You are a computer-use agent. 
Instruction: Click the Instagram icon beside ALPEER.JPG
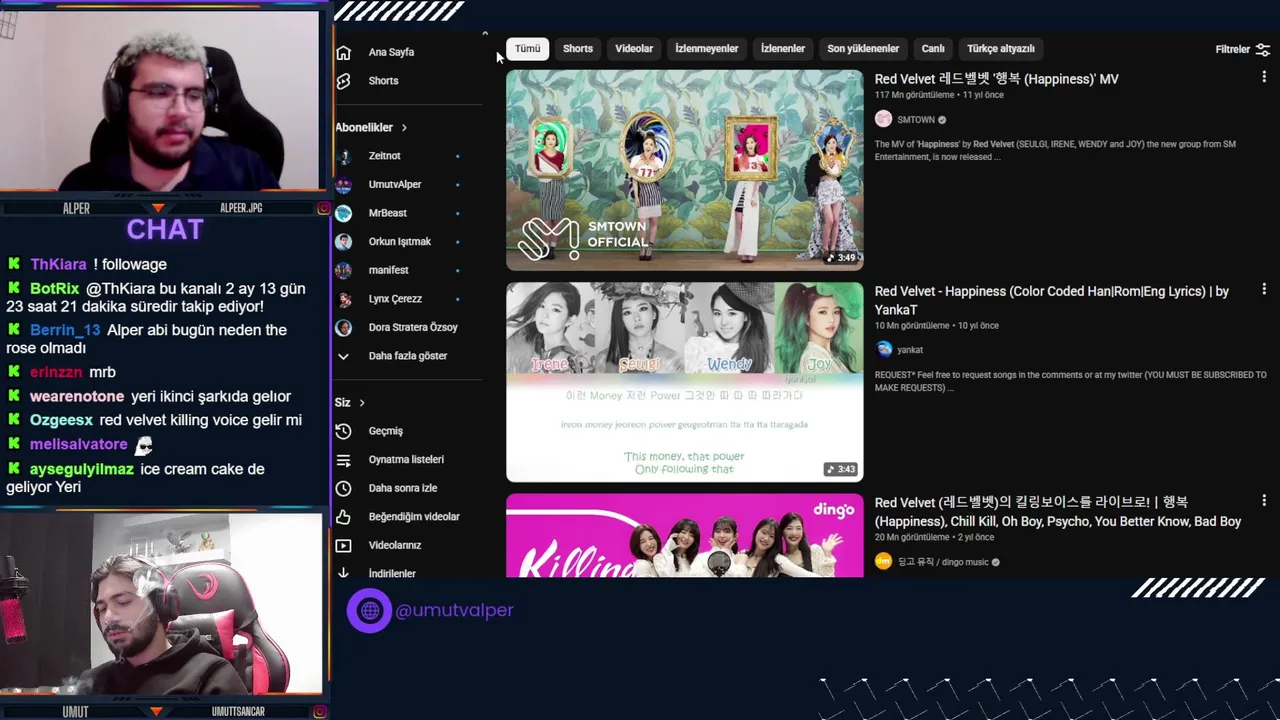pos(323,208)
